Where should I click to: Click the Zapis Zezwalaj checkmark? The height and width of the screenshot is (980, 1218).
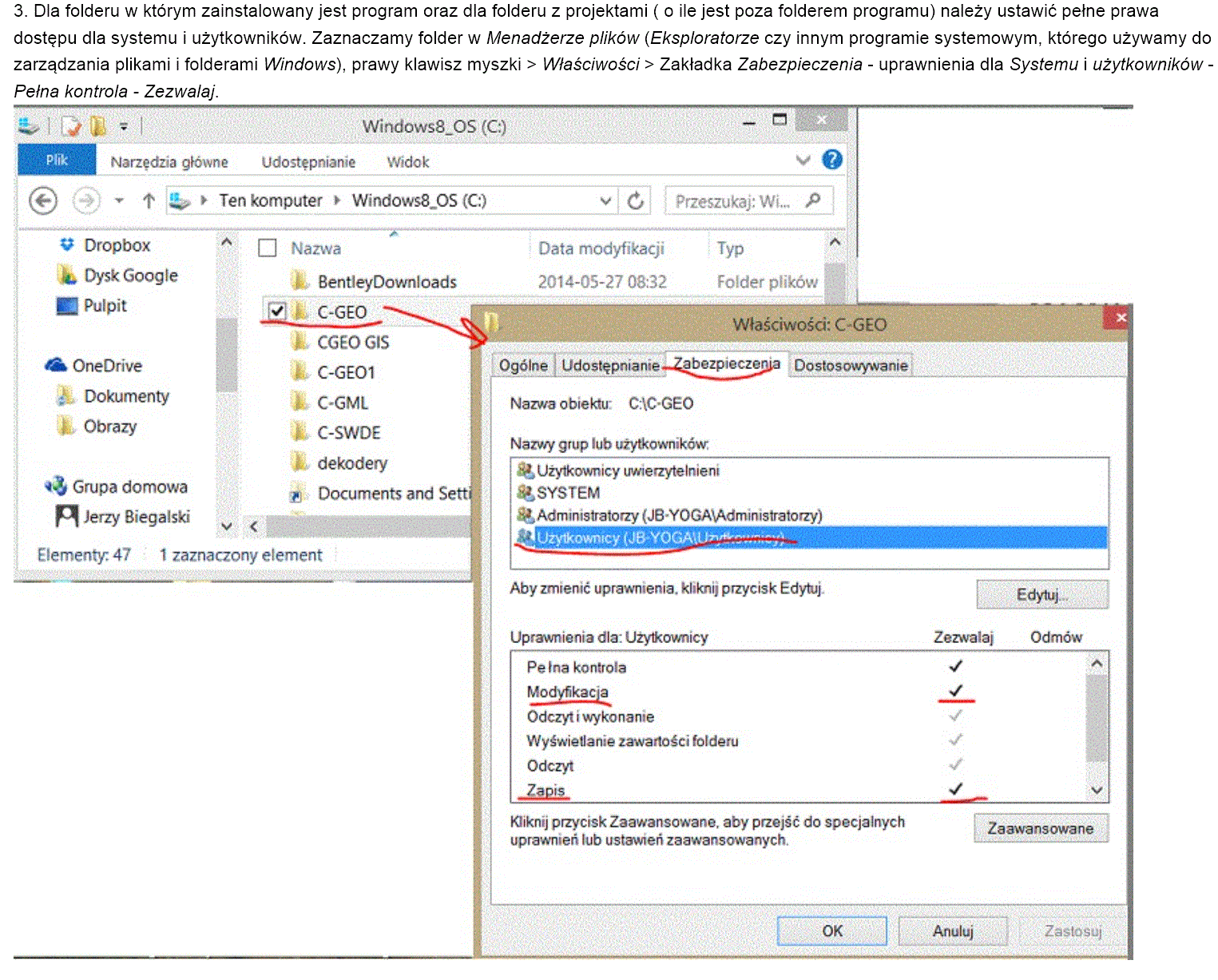click(x=955, y=789)
